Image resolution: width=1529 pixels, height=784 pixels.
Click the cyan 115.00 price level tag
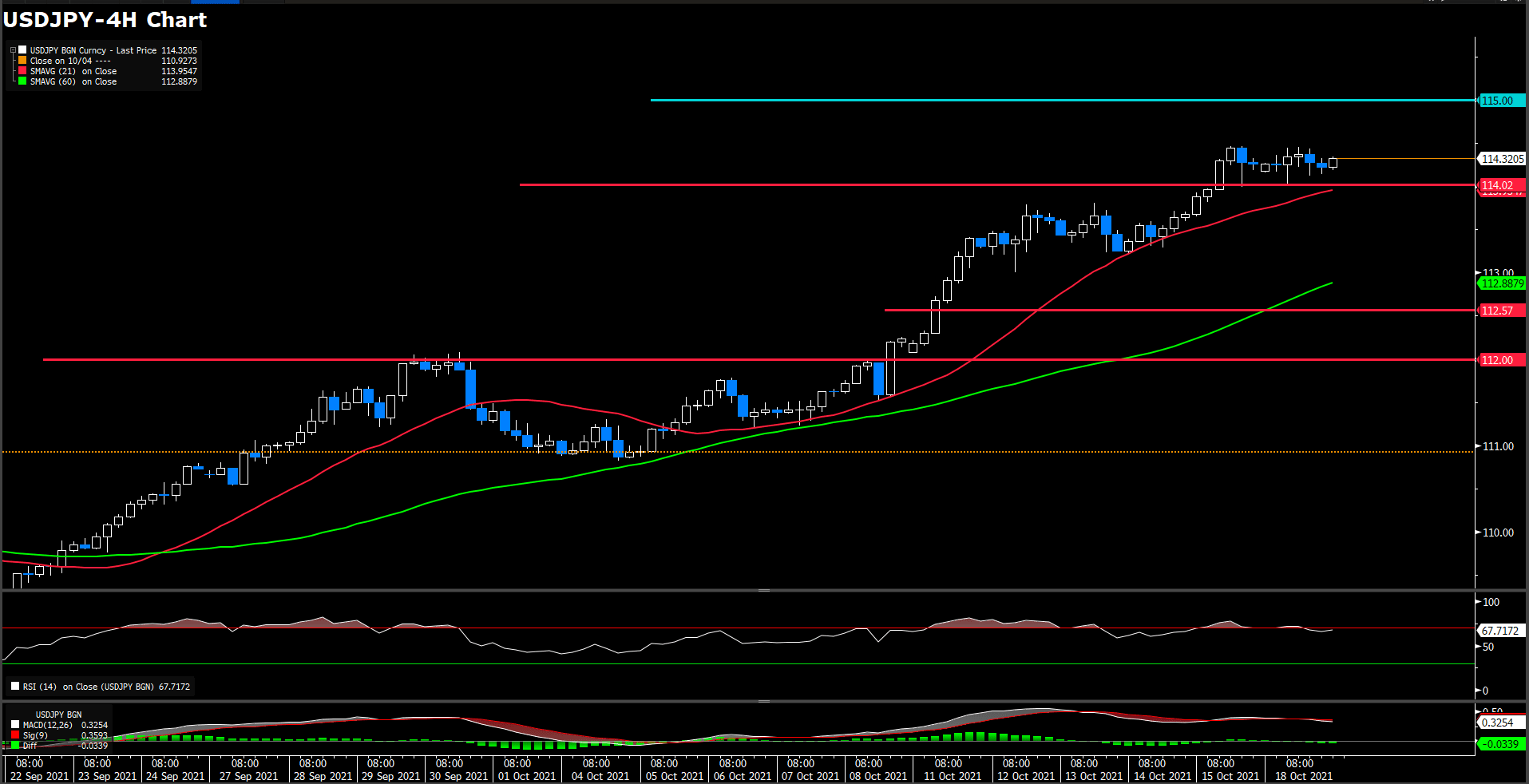(1501, 101)
